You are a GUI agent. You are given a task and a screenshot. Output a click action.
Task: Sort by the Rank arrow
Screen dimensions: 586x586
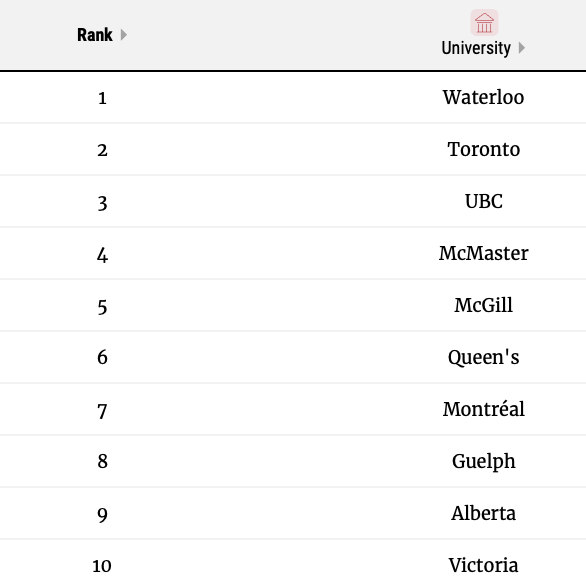(124, 35)
